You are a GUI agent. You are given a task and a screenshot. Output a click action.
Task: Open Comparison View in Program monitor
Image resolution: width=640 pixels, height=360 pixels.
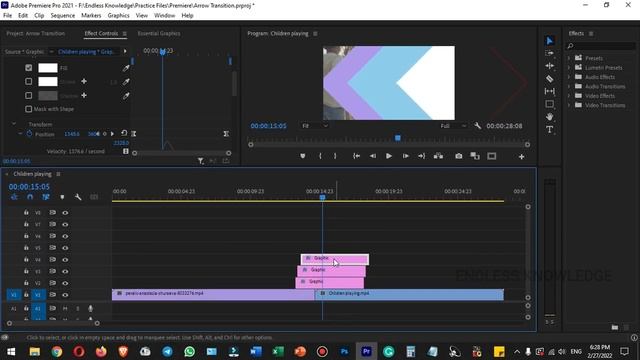pos(475,156)
